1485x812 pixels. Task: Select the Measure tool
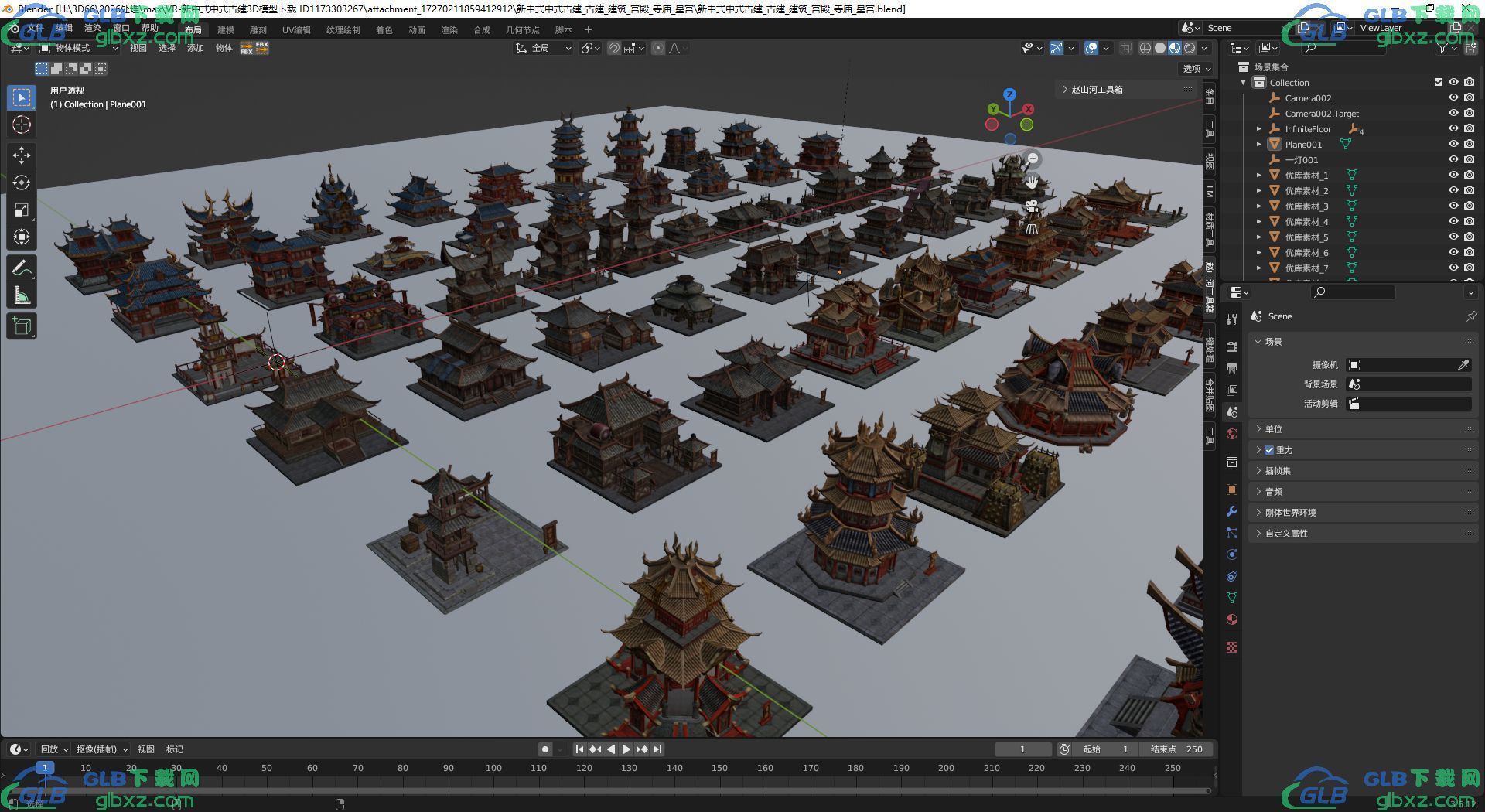22,295
